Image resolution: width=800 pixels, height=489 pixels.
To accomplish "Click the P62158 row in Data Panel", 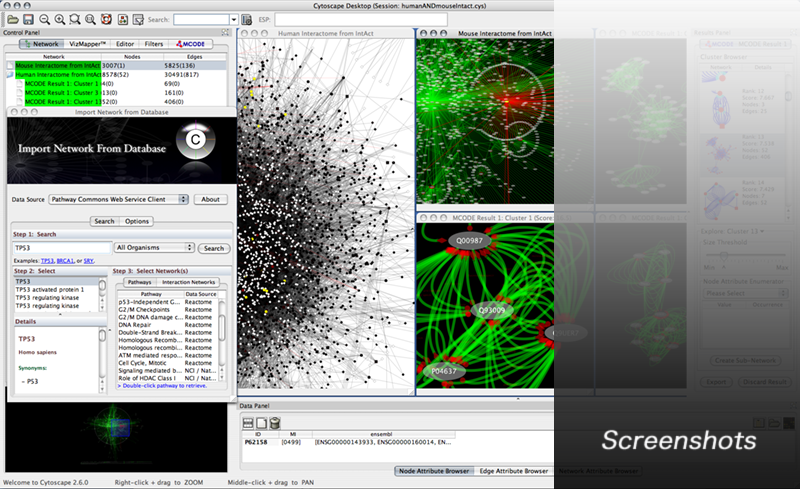I will tap(348, 442).
